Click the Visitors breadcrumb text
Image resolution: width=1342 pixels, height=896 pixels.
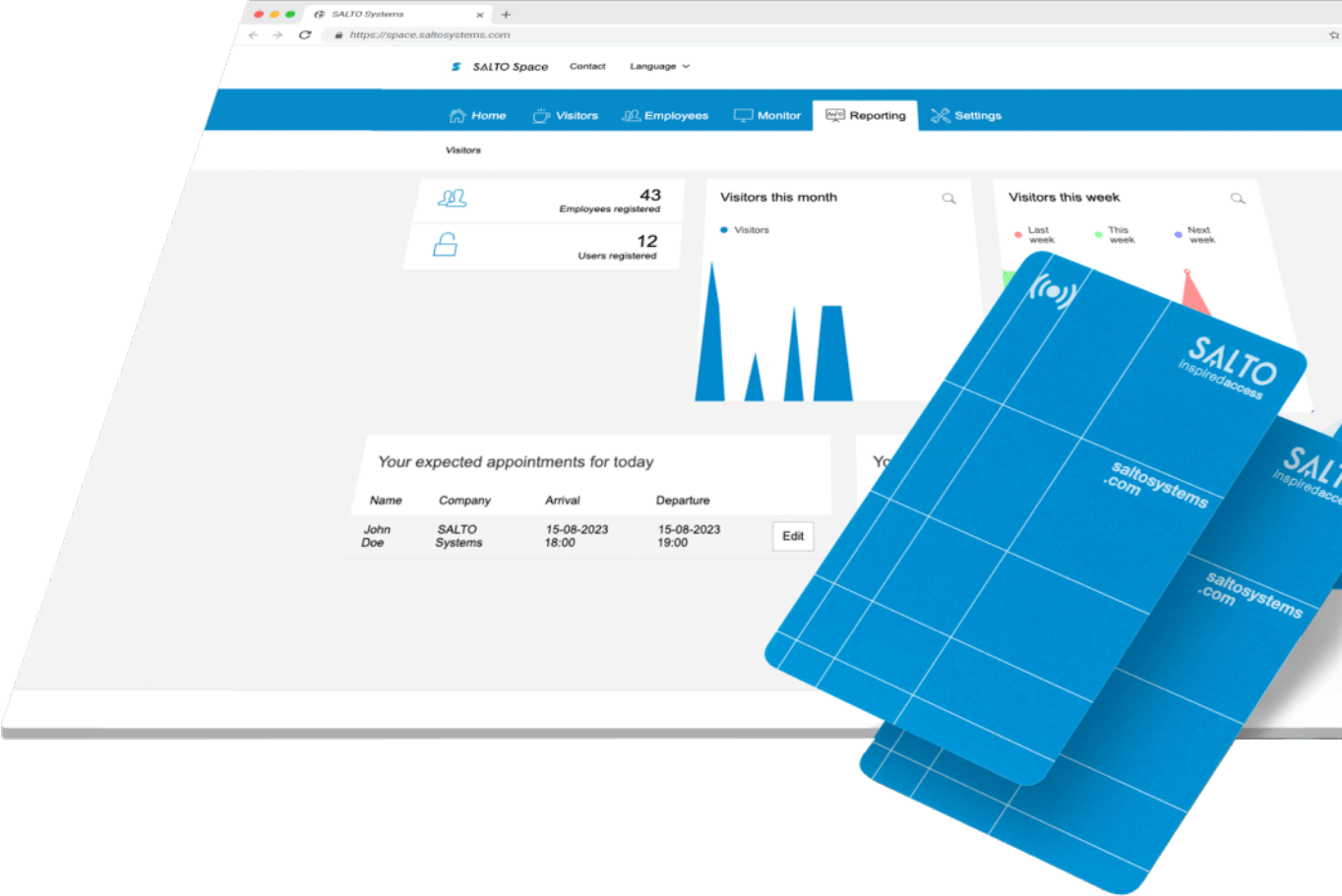point(463,150)
